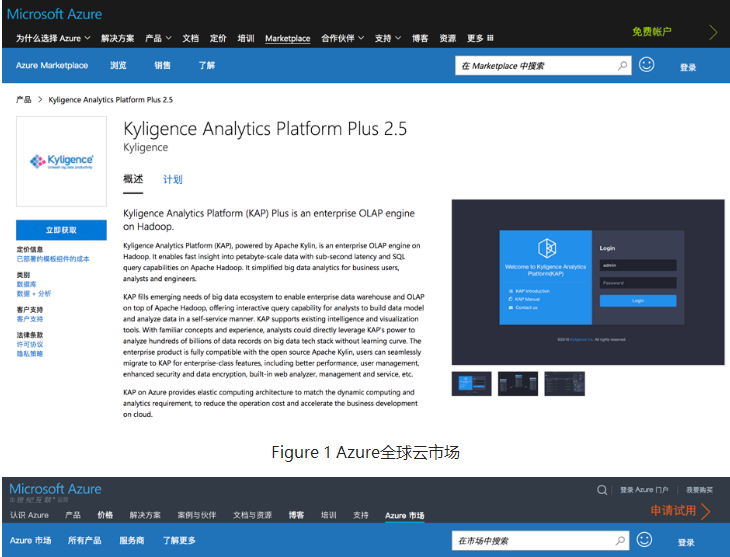Click the smiley feedback icon in lower bar
This screenshot has height=557, width=730.
[x=644, y=540]
